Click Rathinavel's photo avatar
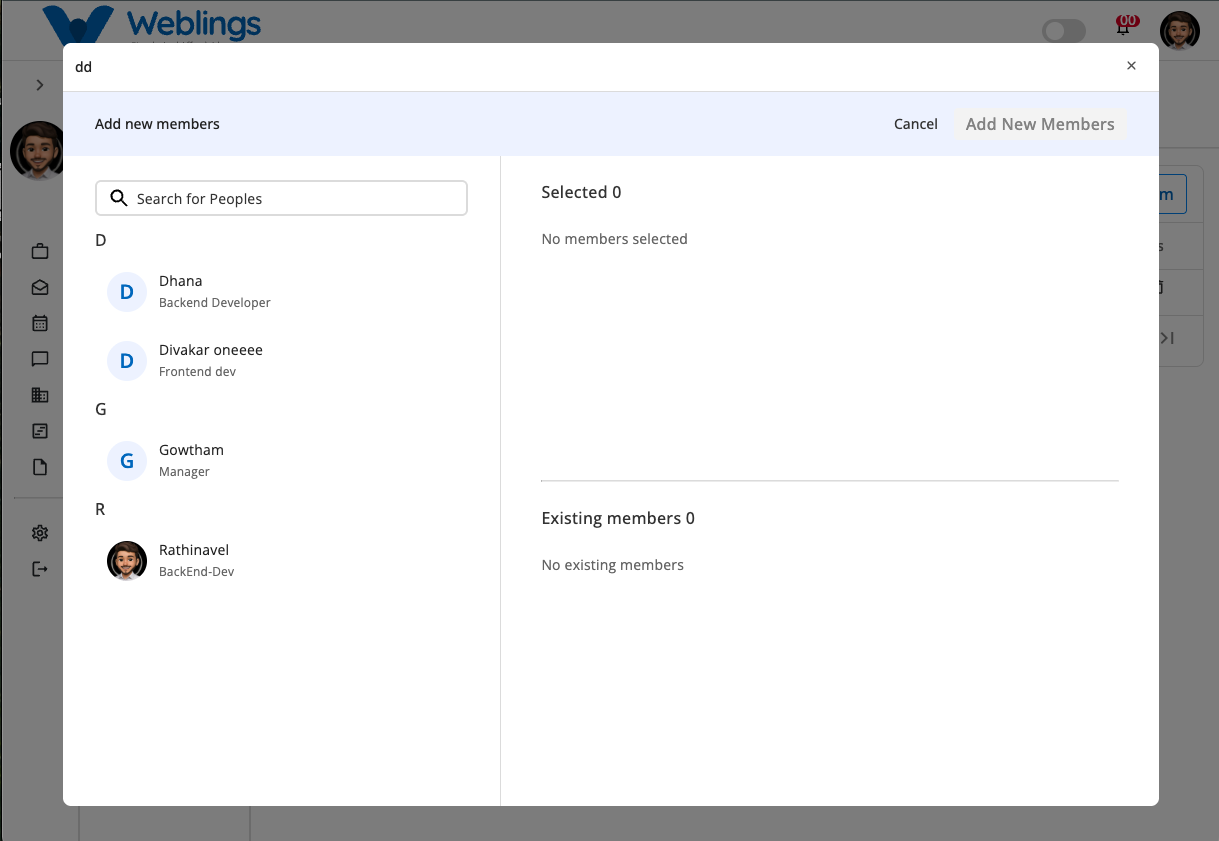Viewport: 1219px width, 841px height. pos(127,561)
